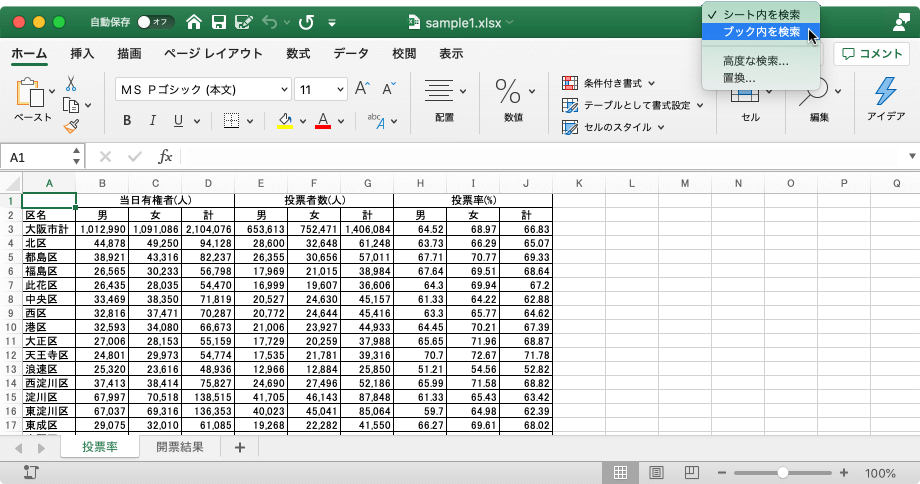Select 高度な検索... menu item
Viewport: 920px width, 484px height.
tap(760, 60)
